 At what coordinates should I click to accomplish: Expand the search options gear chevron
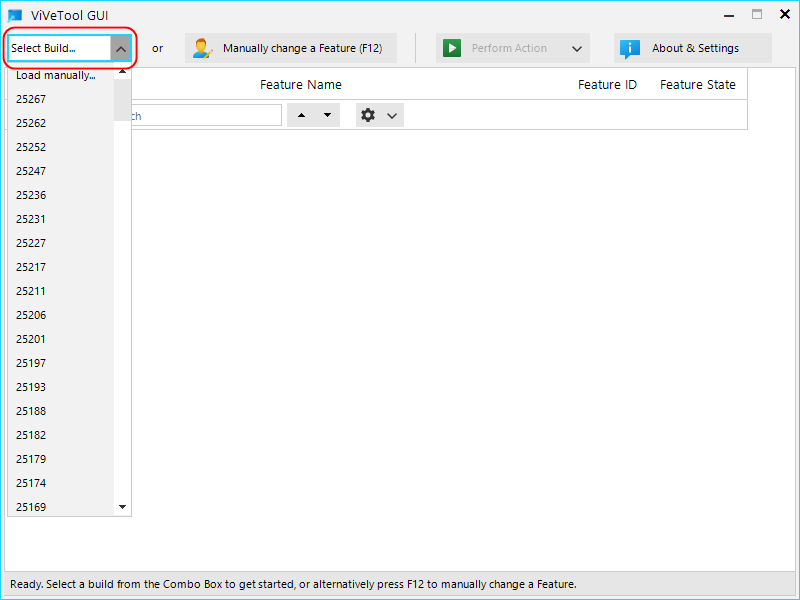click(x=392, y=116)
